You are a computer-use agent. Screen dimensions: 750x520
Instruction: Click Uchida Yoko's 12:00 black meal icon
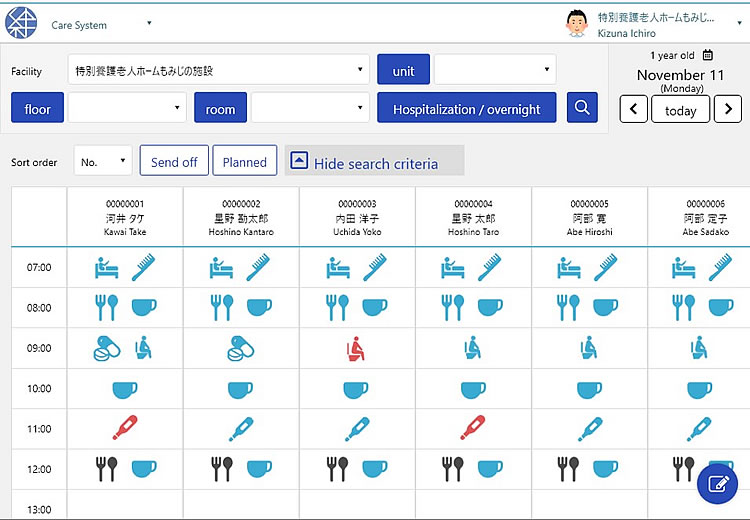click(x=338, y=469)
